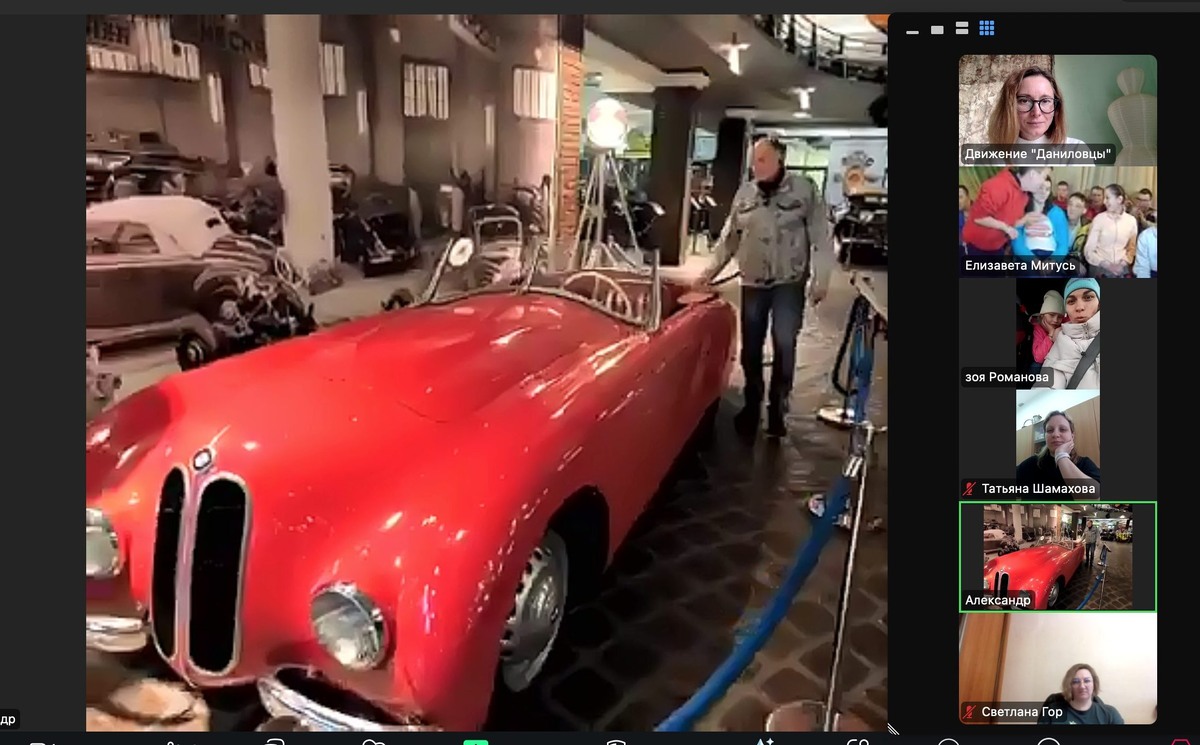
Task: Click the name label Елизавета Митусь
Action: [x=1020, y=266]
